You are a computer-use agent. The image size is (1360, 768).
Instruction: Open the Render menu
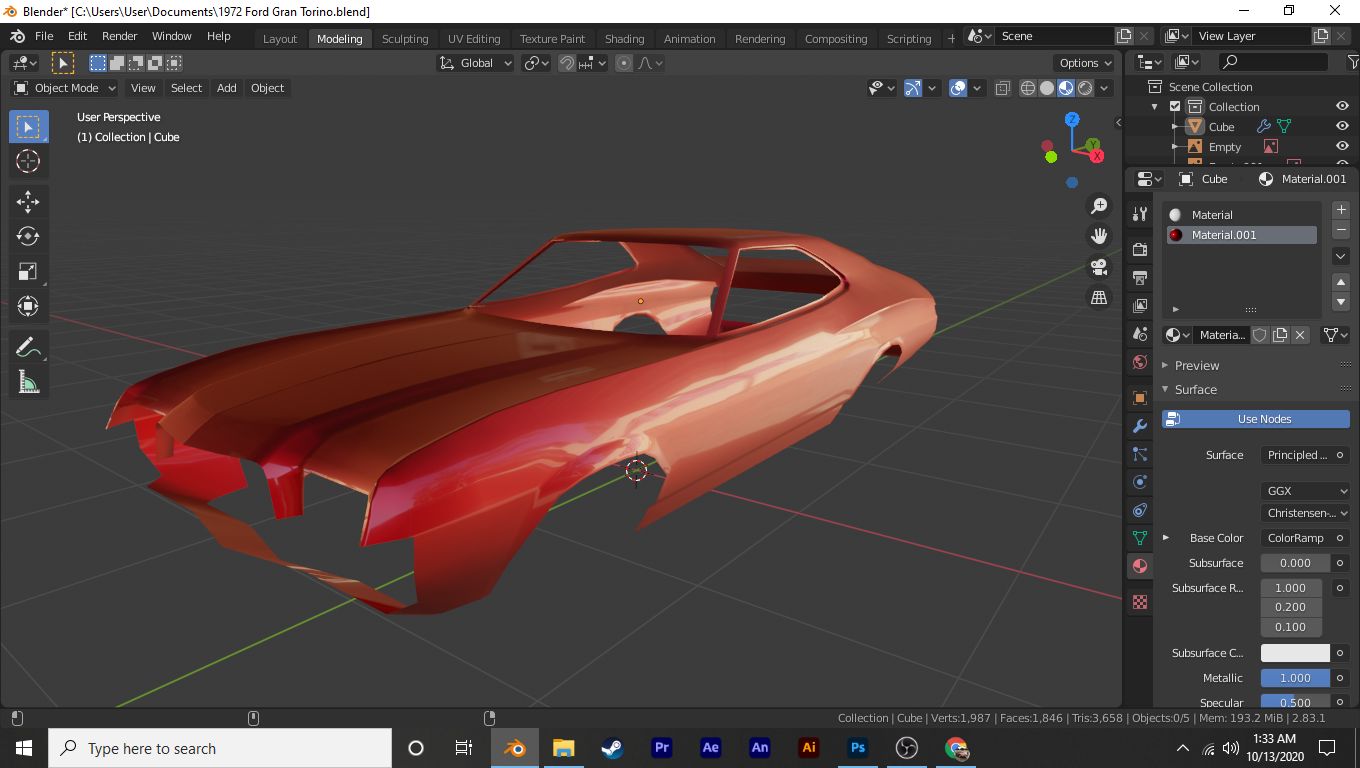pos(120,36)
